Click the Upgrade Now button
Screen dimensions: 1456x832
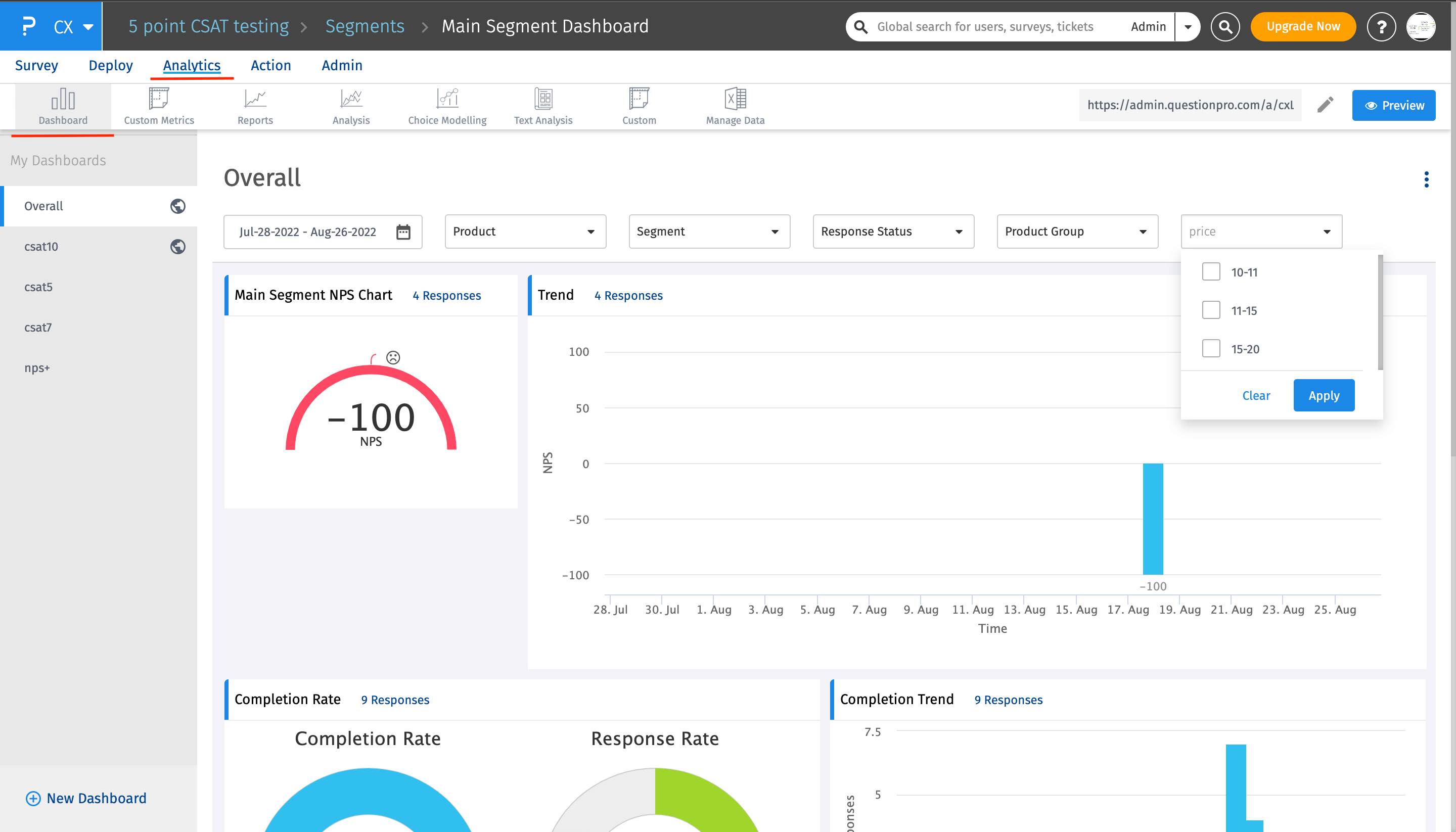(x=1302, y=26)
